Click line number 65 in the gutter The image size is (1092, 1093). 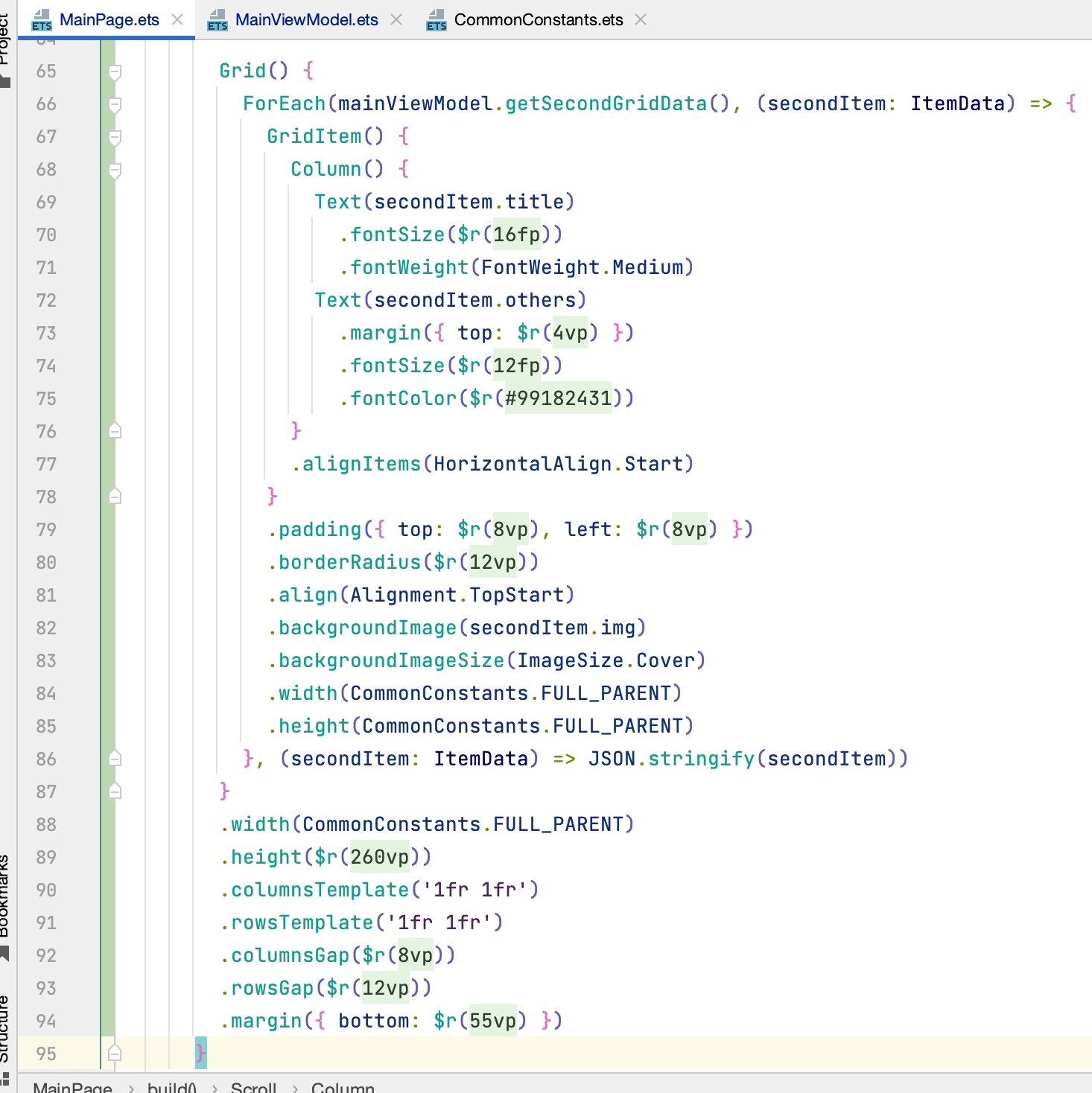[46, 71]
